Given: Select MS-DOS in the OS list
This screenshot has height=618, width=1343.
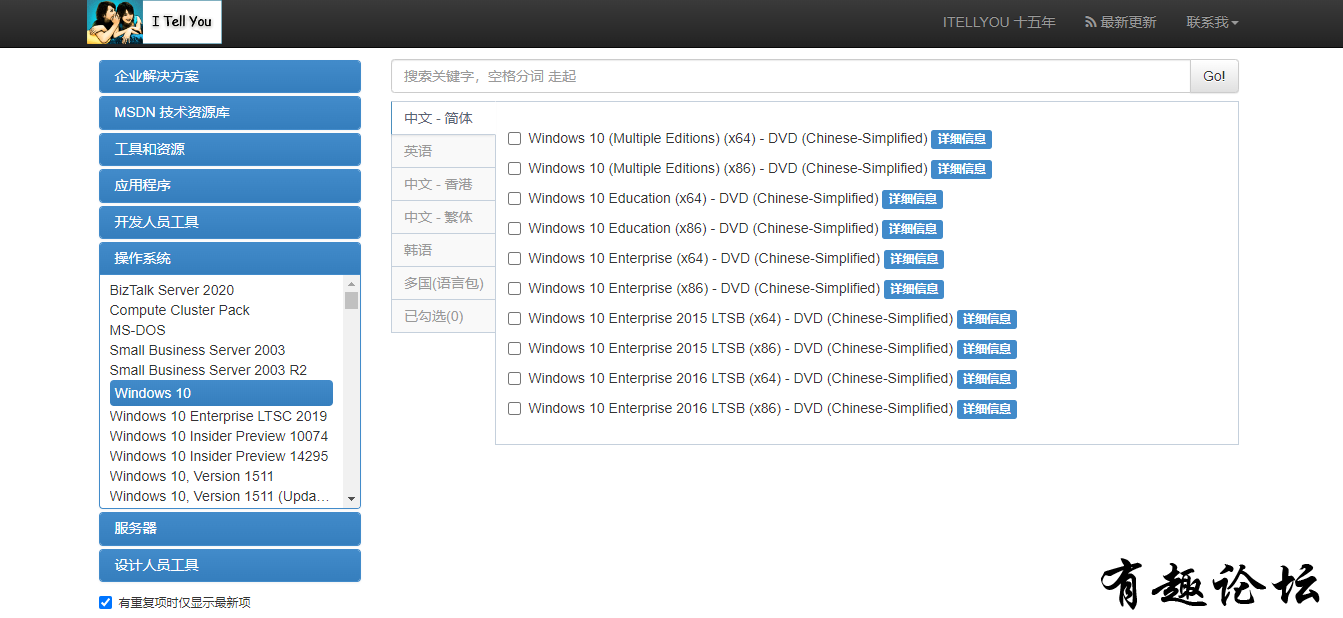Looking at the screenshot, I should [x=138, y=330].
